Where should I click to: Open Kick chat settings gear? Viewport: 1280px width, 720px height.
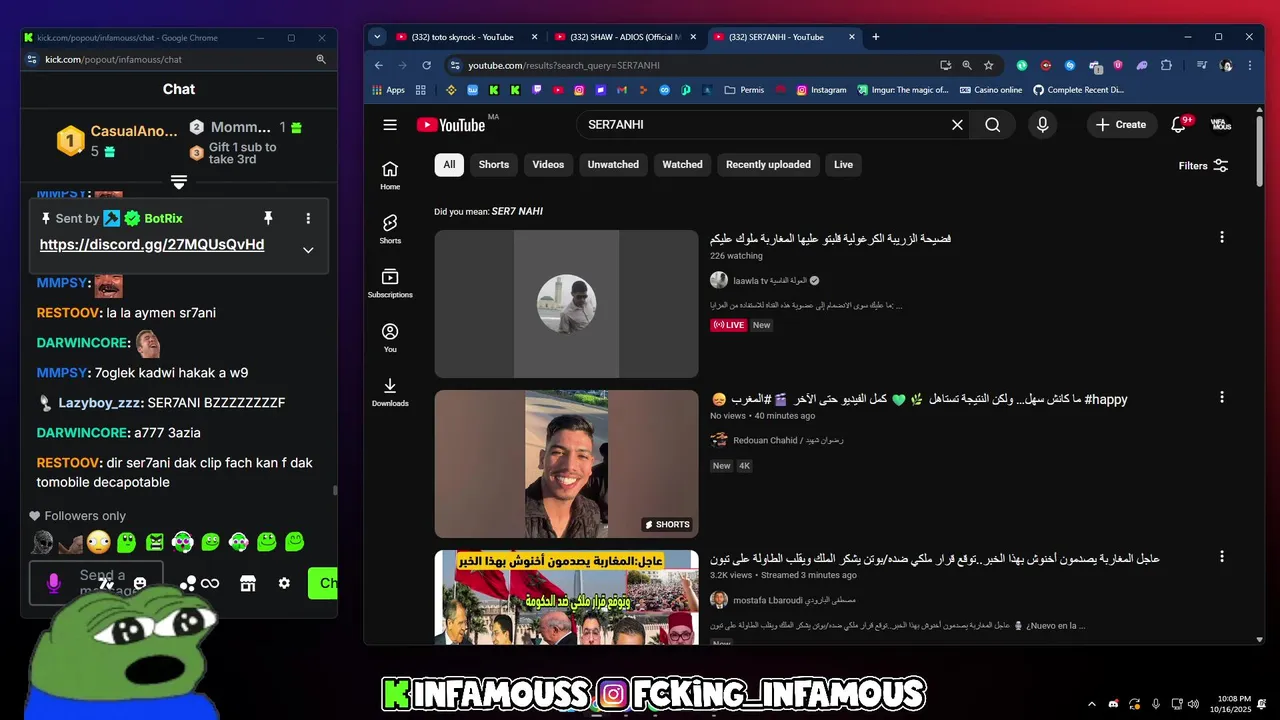click(284, 583)
